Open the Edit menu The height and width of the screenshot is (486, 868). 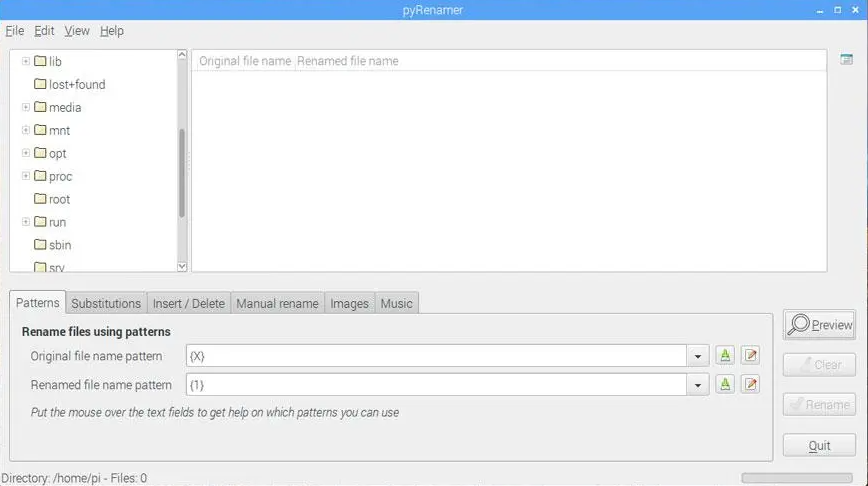click(44, 31)
